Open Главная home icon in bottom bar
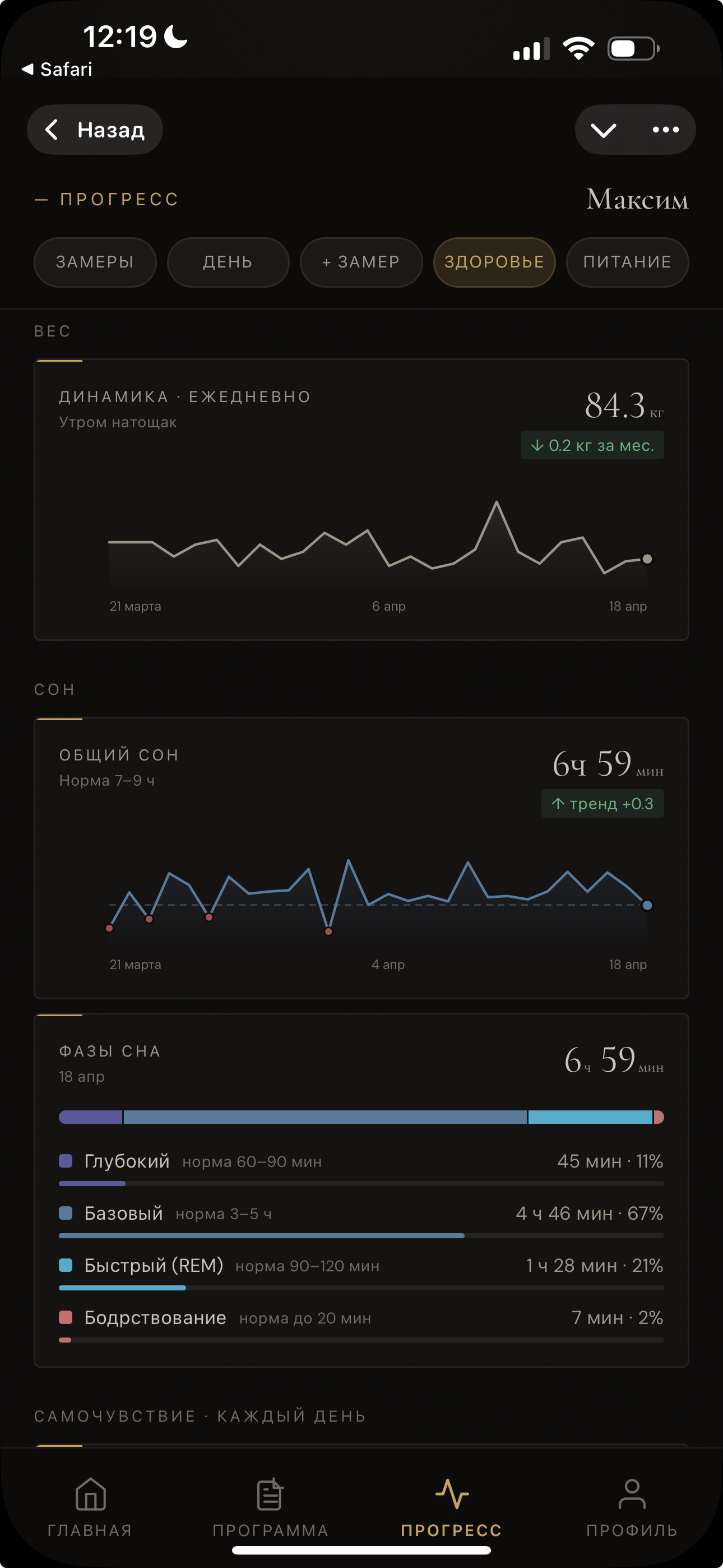Viewport: 723px width, 1568px height. (90, 1495)
